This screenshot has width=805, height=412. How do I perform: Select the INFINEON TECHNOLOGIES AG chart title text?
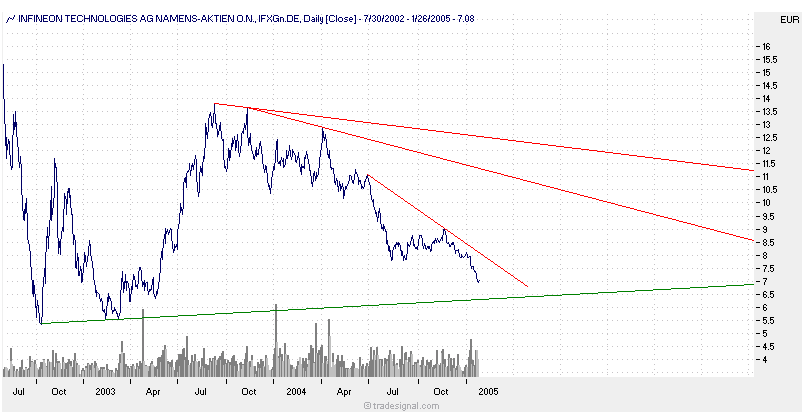coord(246,19)
